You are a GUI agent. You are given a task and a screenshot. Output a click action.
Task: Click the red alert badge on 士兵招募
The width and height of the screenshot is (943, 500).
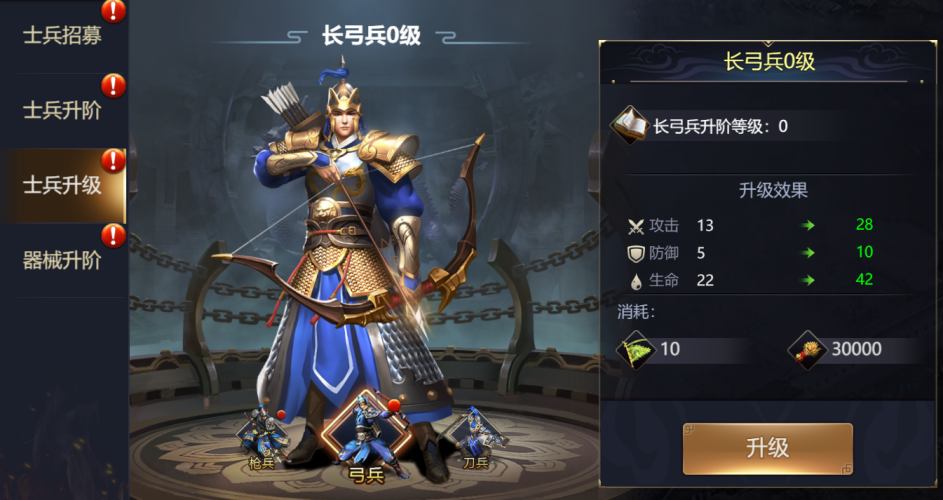[x=113, y=10]
